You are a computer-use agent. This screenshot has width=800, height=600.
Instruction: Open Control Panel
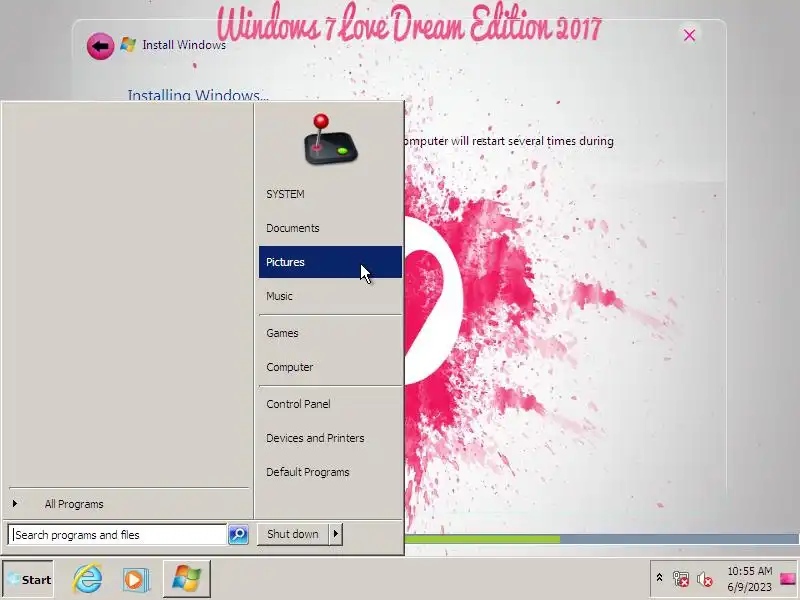pos(330,404)
